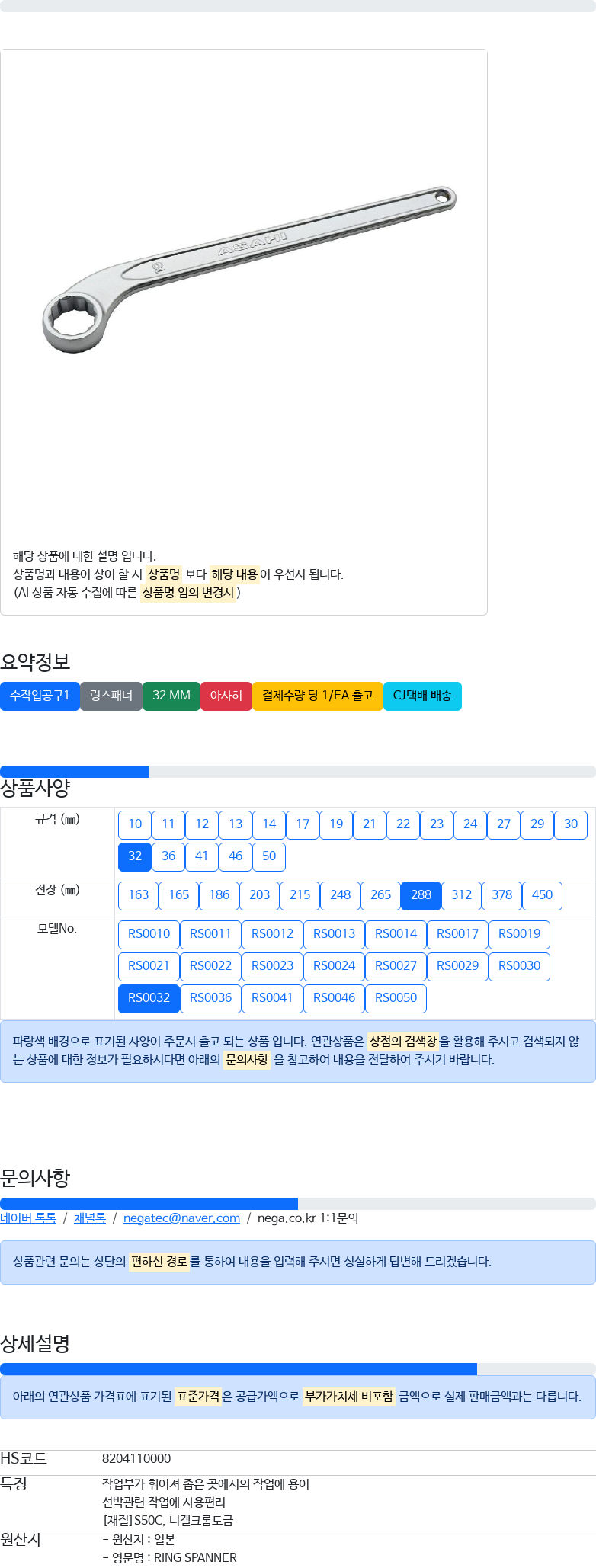Click the red 아사히 brand tag
Viewport: 596px width, 1568px height.
click(226, 696)
